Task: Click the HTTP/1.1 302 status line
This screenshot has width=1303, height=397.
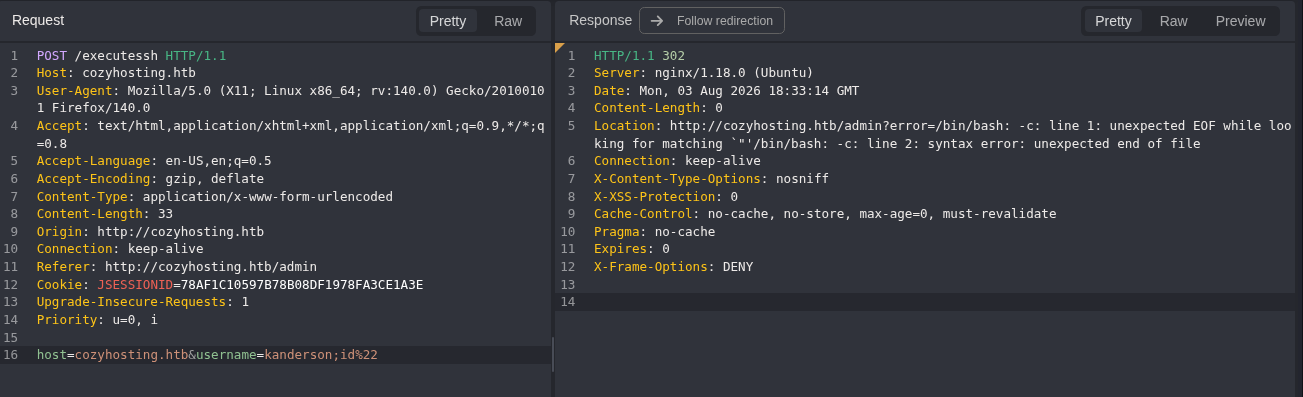Action: (639, 55)
